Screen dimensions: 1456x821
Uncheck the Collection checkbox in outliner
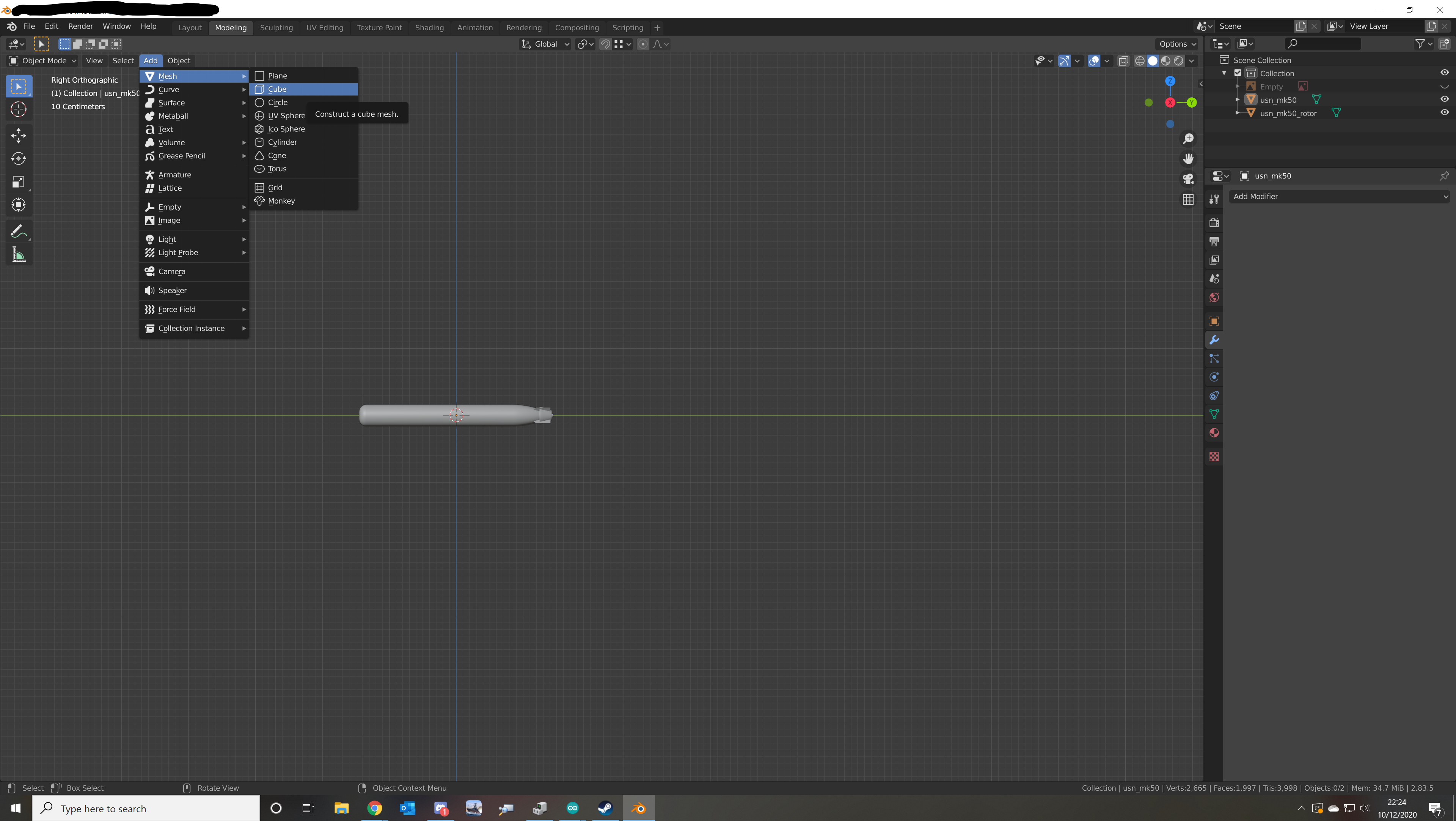pos(1238,74)
